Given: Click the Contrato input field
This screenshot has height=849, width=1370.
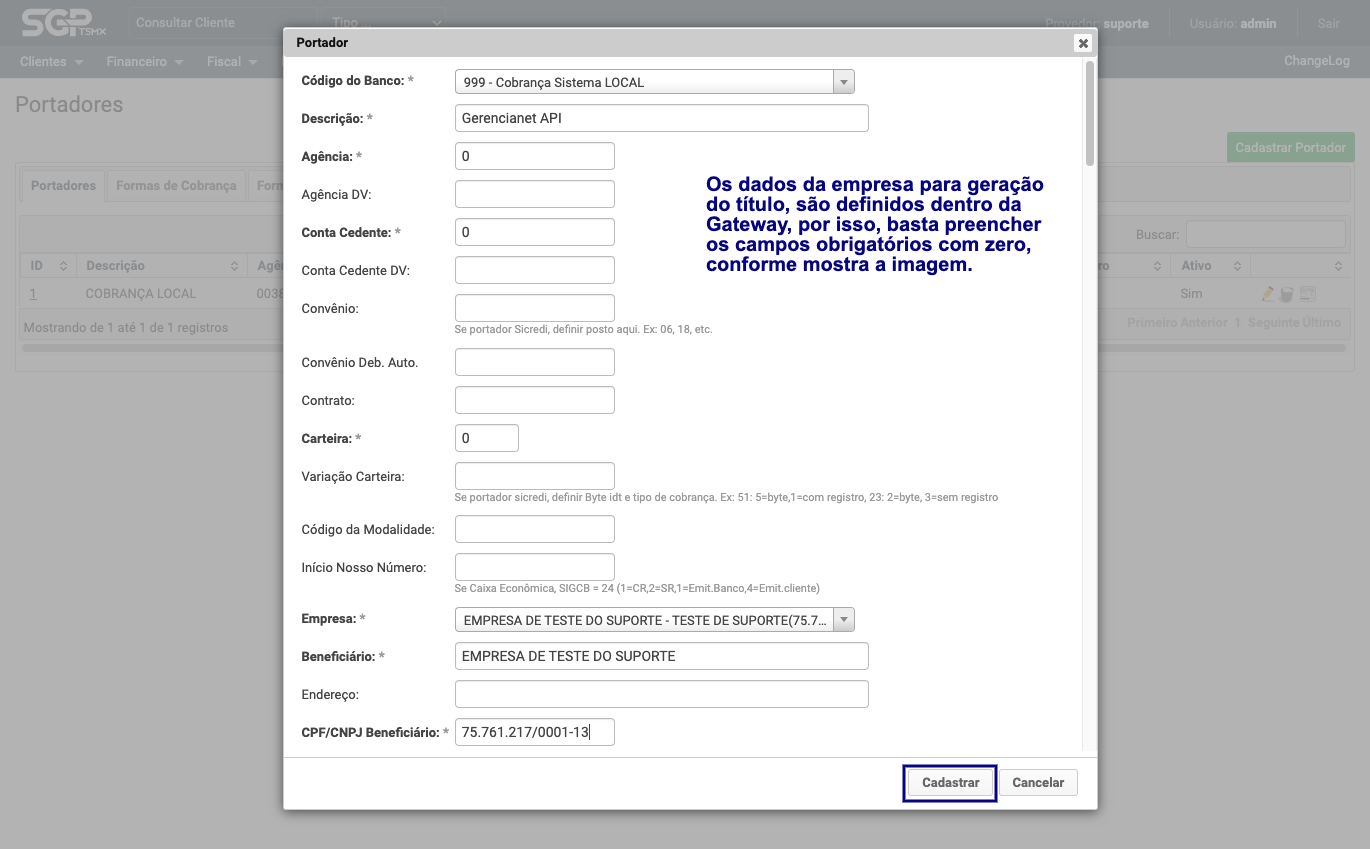Looking at the screenshot, I should pyautogui.click(x=534, y=400).
